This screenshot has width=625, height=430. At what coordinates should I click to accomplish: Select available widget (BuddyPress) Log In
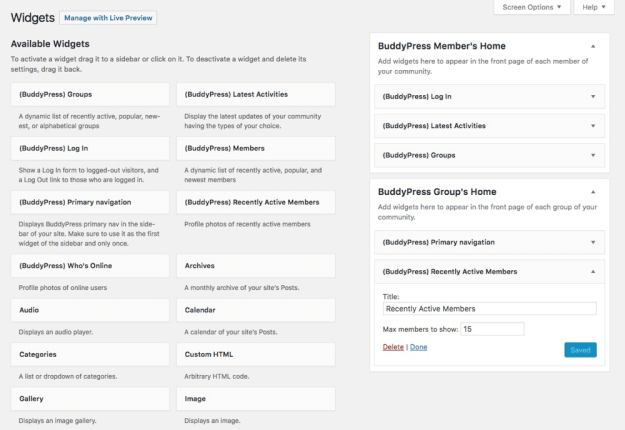point(90,148)
